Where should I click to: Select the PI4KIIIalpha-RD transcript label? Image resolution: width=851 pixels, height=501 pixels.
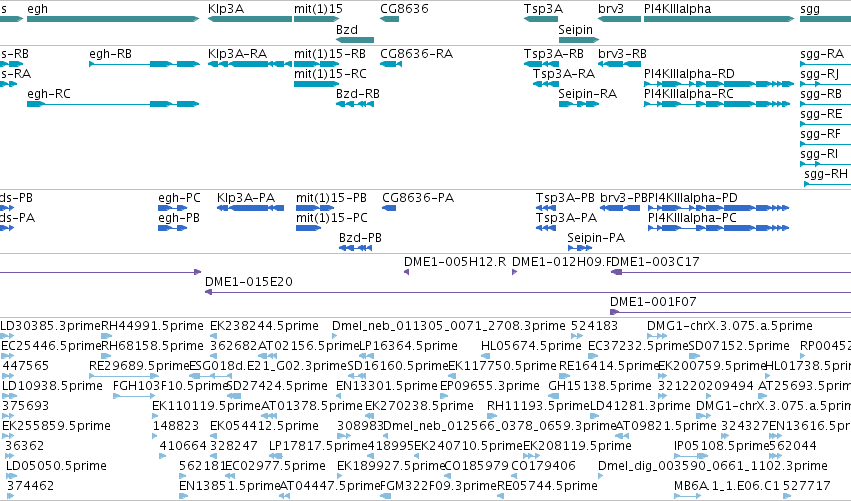(689, 74)
